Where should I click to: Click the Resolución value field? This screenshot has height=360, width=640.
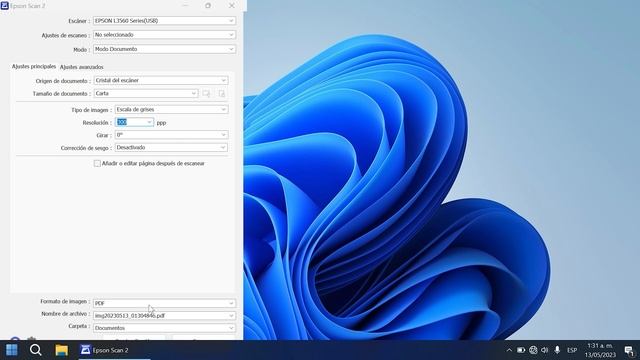point(130,122)
